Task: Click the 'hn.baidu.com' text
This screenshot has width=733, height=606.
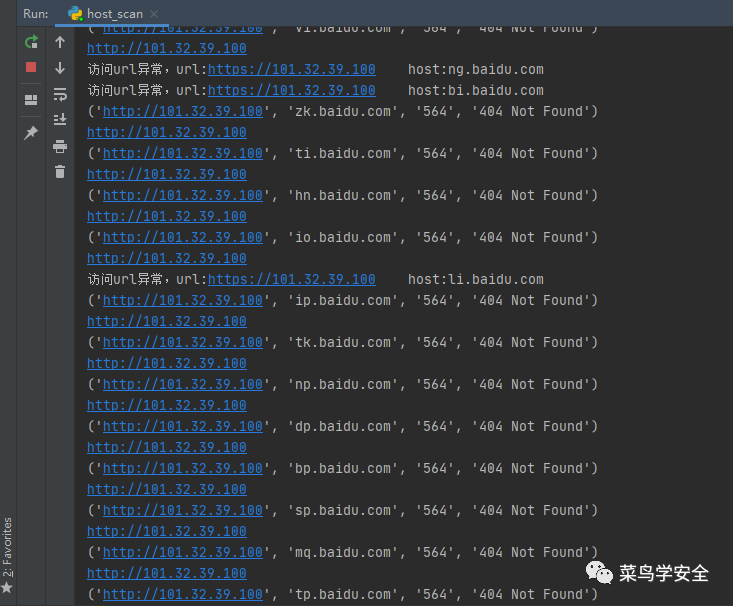Action: (343, 195)
